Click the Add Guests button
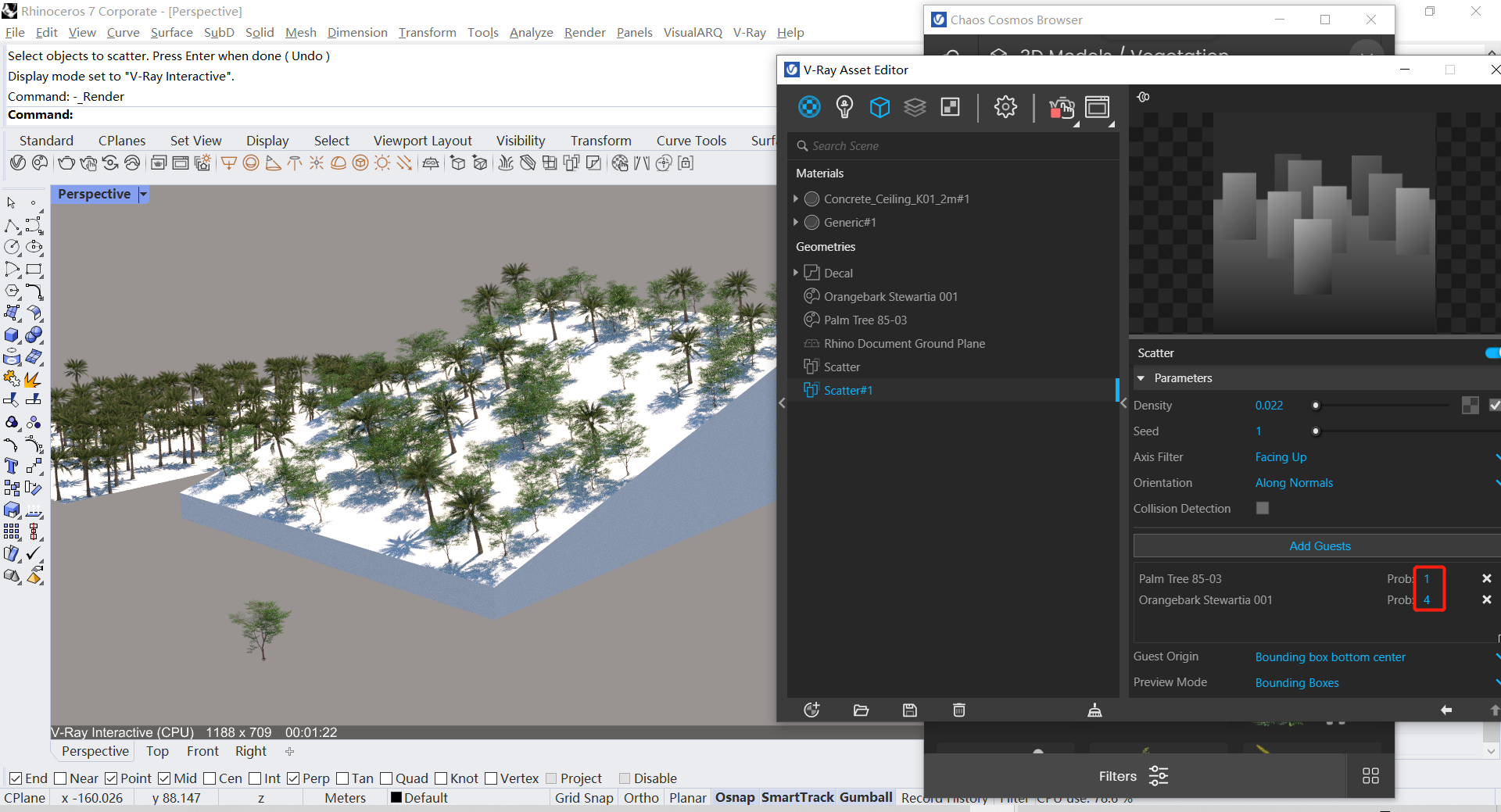Viewport: 1501px width, 812px height. click(1320, 546)
